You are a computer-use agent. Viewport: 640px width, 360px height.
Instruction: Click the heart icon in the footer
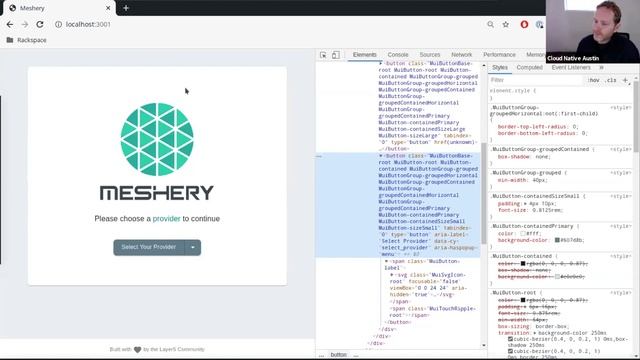pos(138,349)
